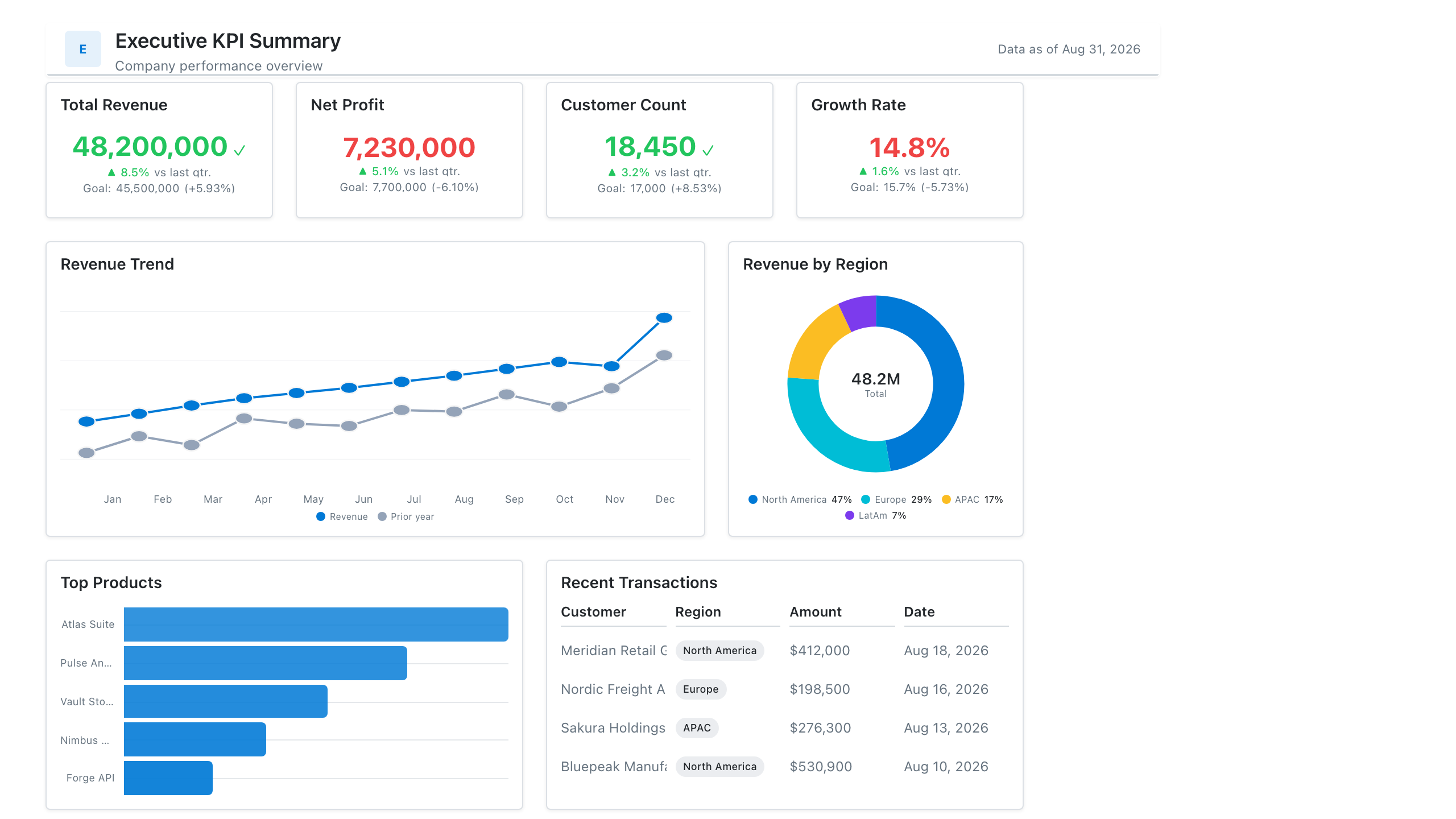Click the APAC legend swatch
1456x819 pixels.
[x=946, y=499]
